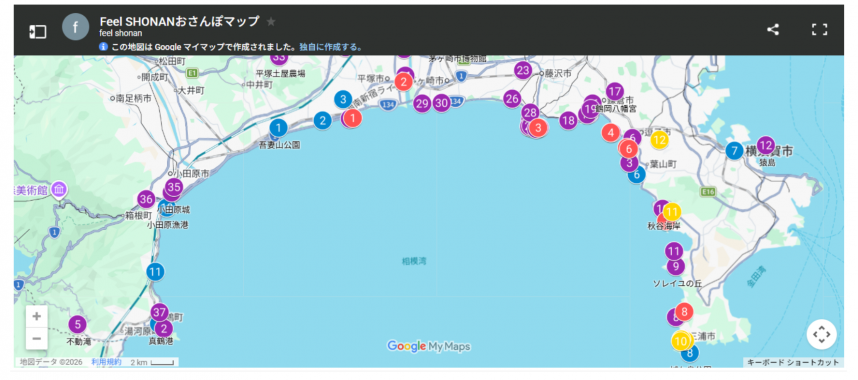This screenshot has width=858, height=380.
Task: Select purple marker 30
Action: (442, 103)
